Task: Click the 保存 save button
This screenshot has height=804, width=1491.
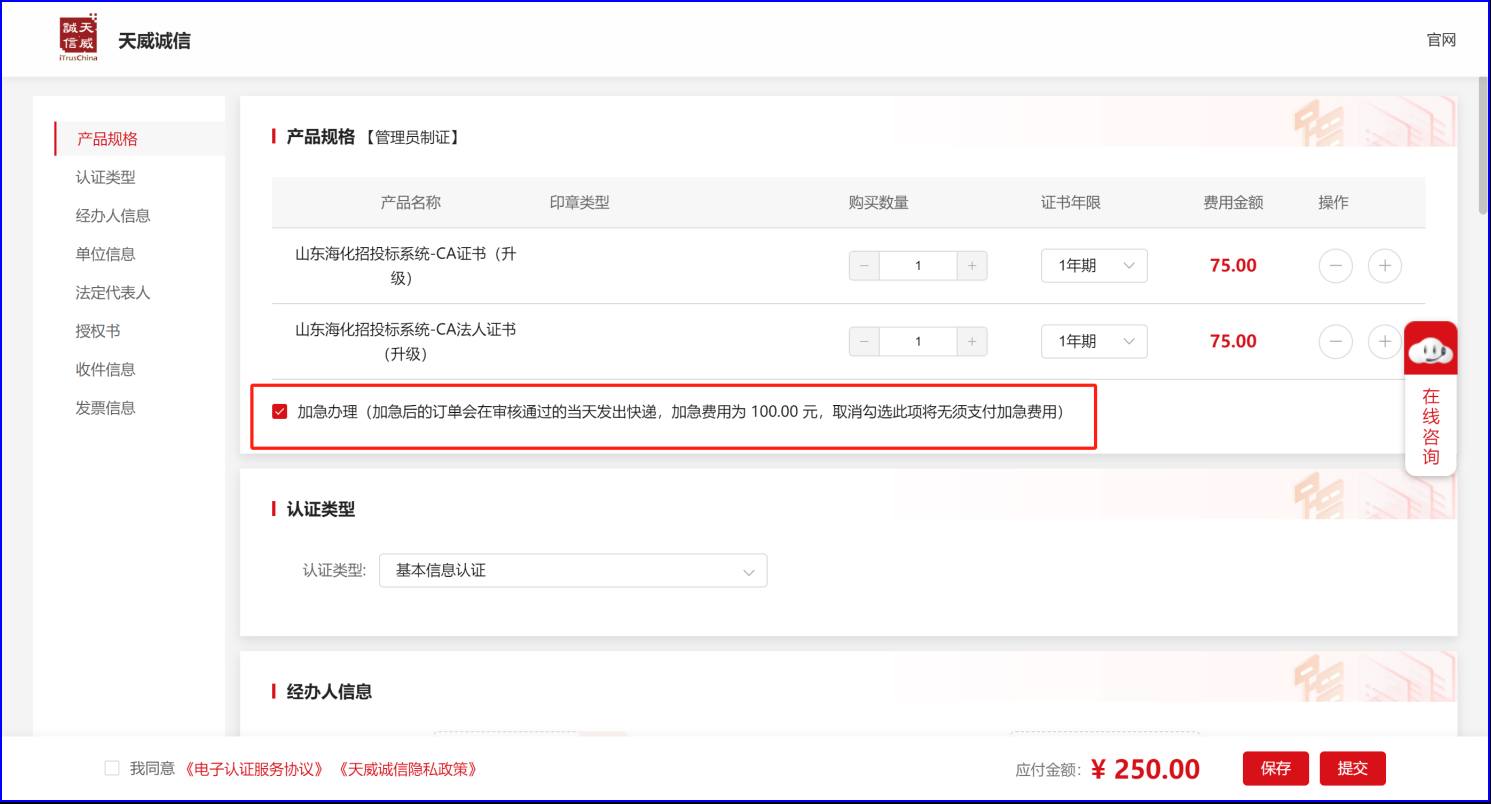Action: tap(1275, 768)
